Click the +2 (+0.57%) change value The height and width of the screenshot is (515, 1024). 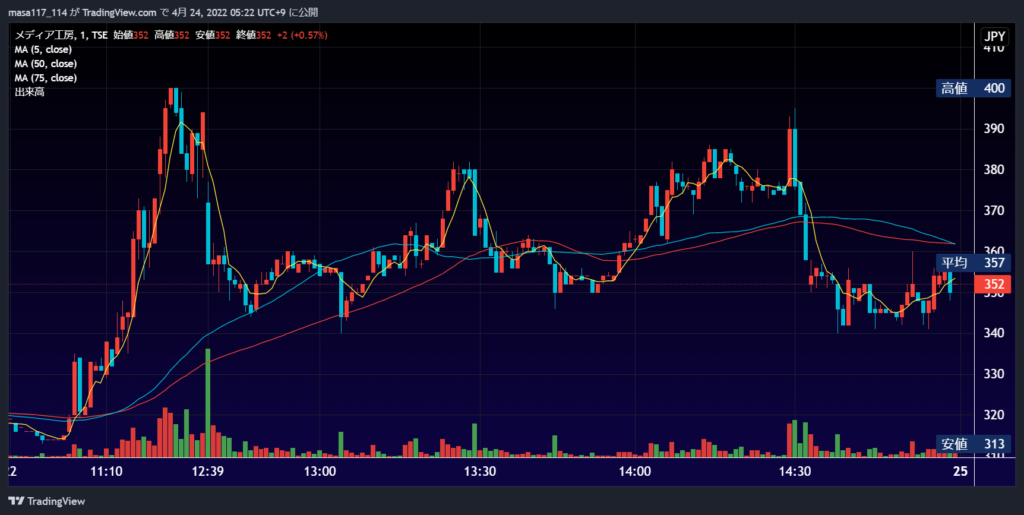pos(302,36)
